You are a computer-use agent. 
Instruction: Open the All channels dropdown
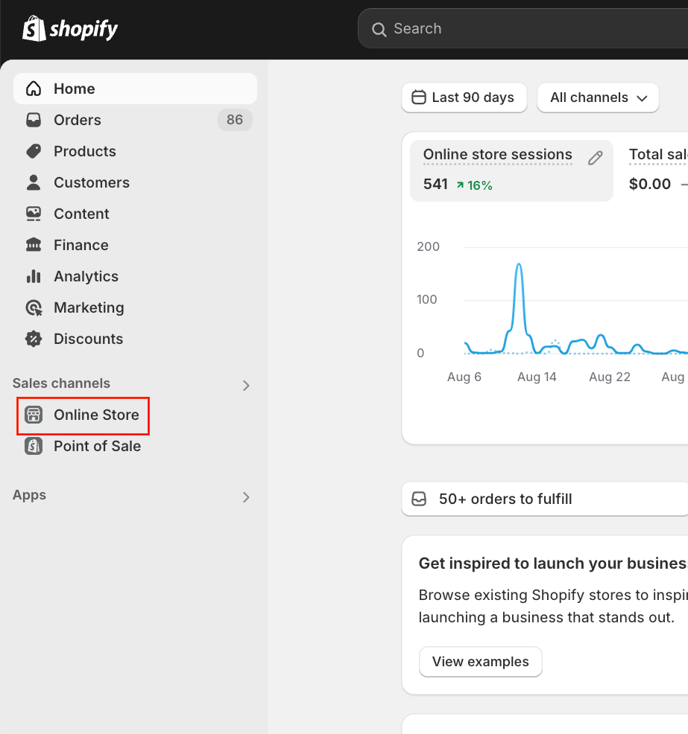(598, 97)
